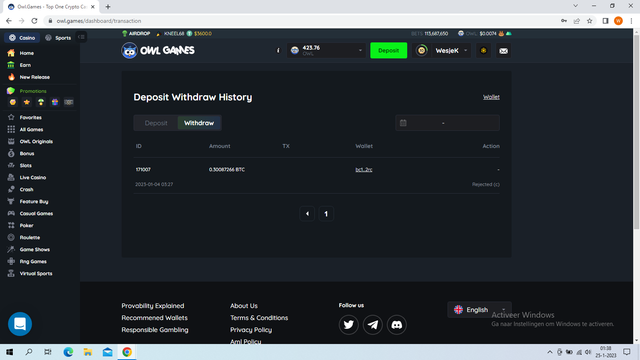Reload the page
Screen dimensions: 640x360
(34, 21)
